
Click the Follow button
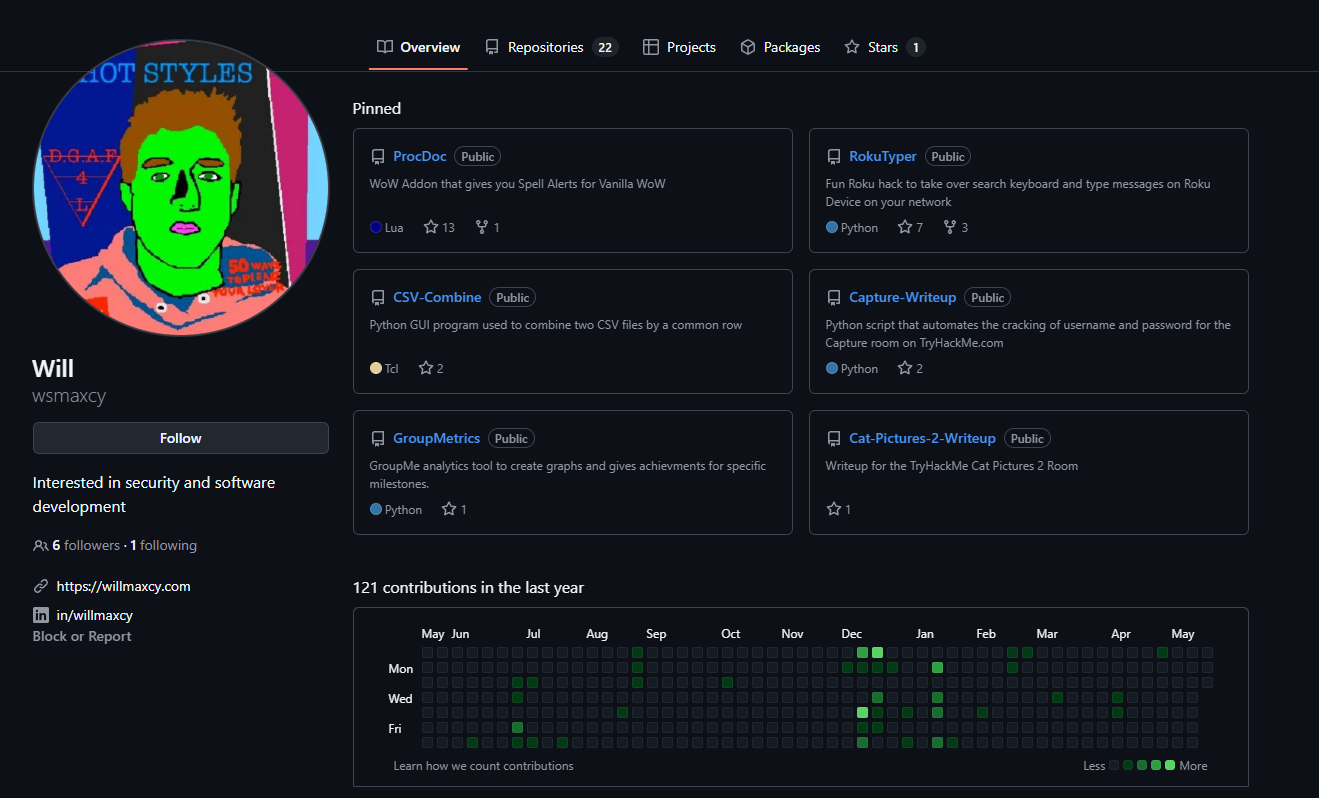tap(180, 438)
